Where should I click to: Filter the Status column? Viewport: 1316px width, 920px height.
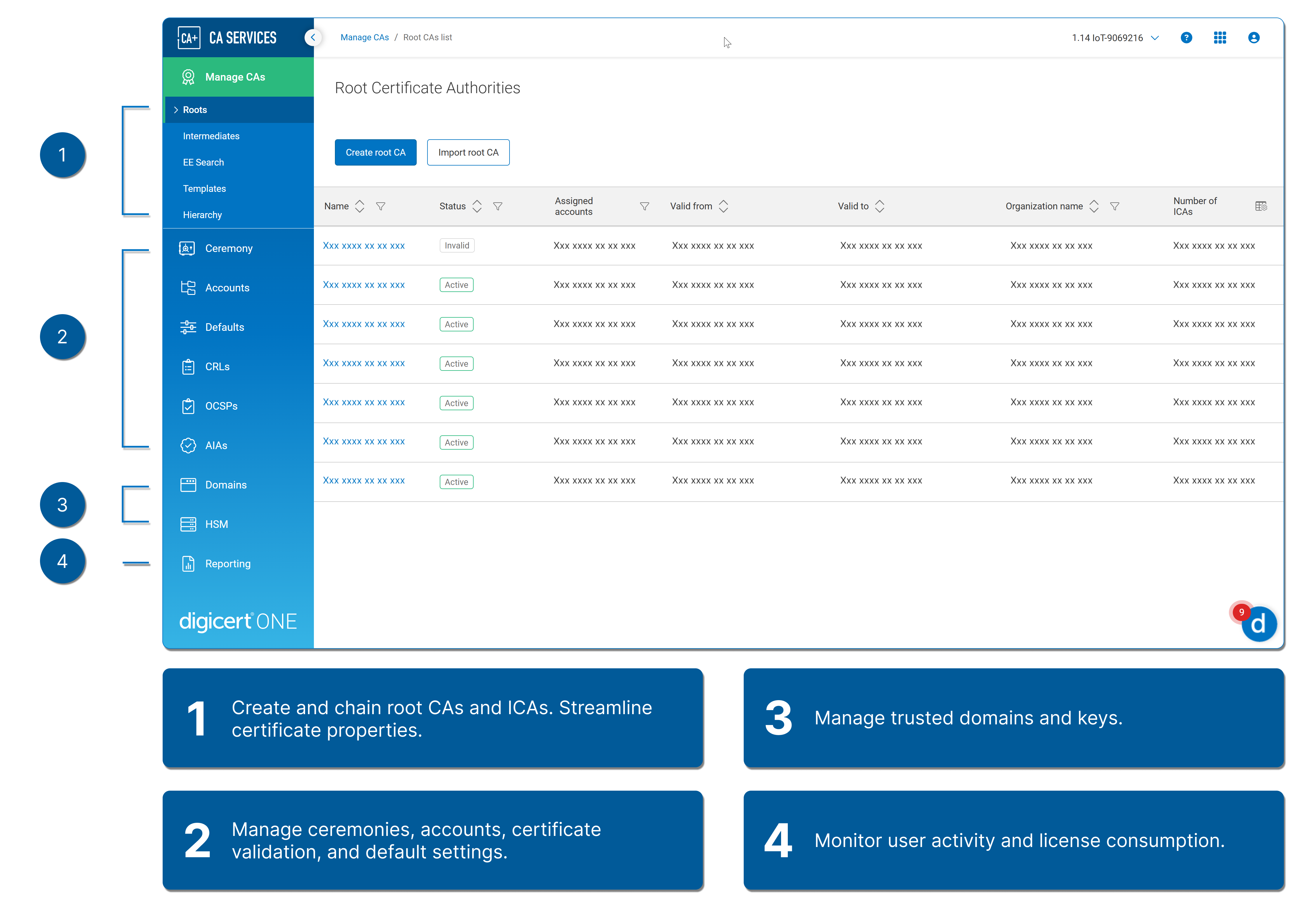pos(498,206)
